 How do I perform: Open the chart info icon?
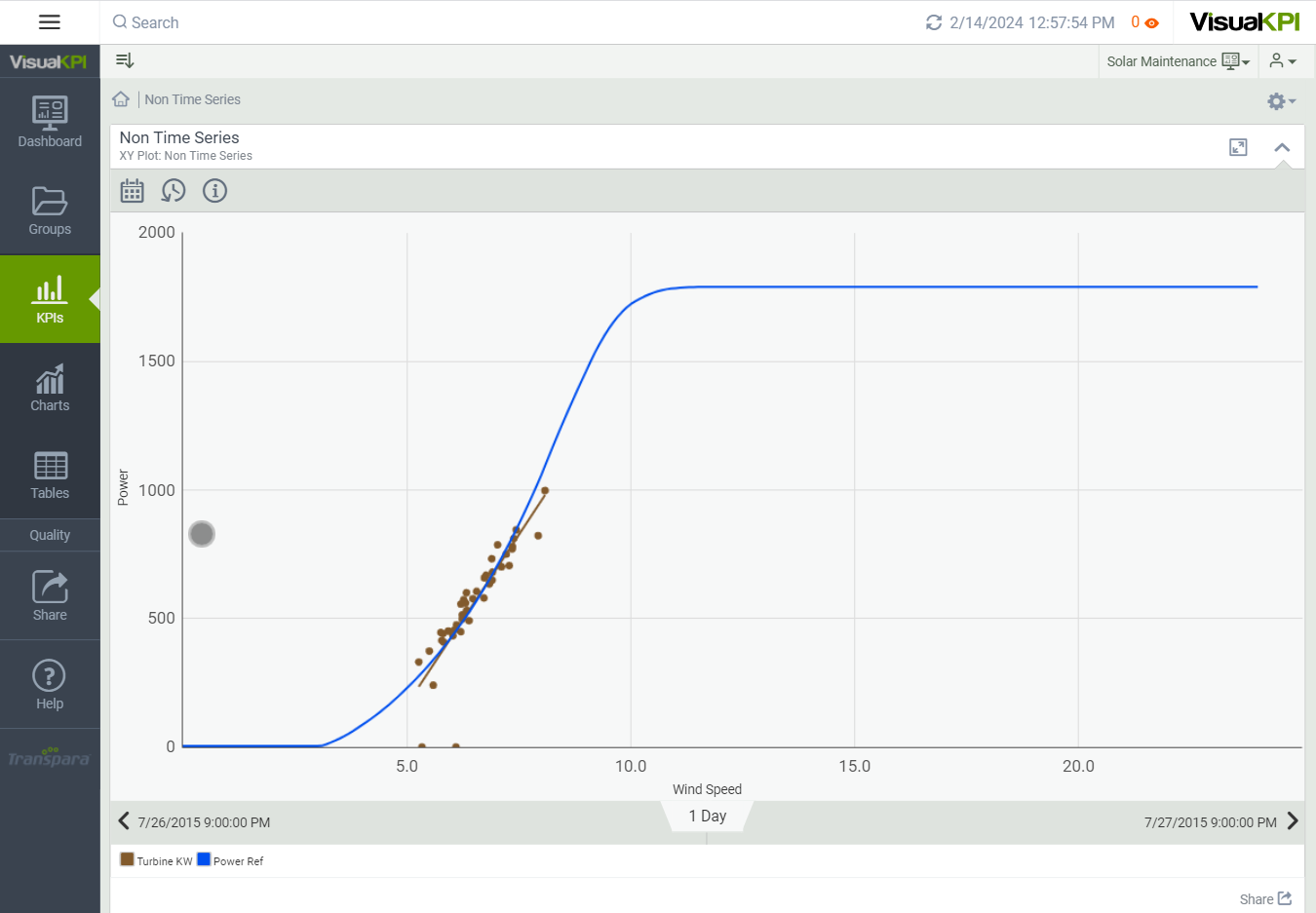(214, 191)
